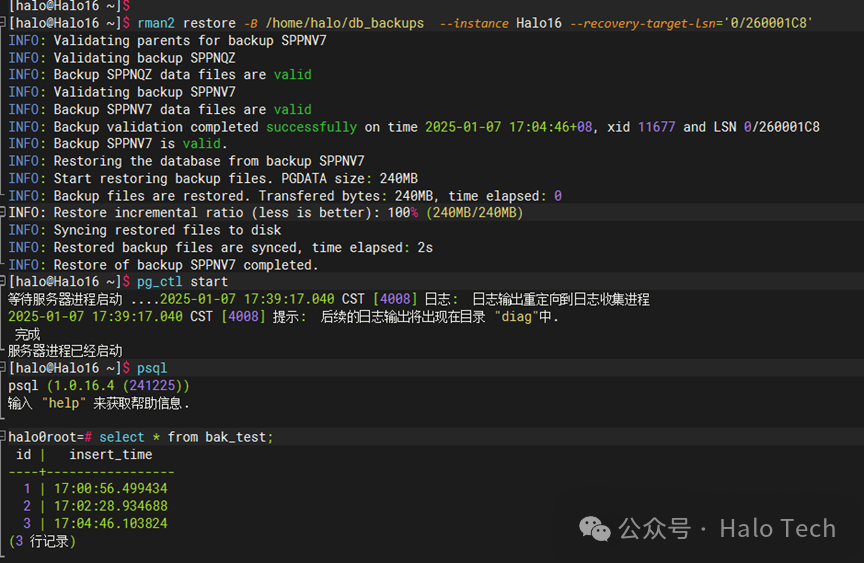Collapse fold marker beside Restore incremental ratio line
Viewport: 864px width, 563px height.
click(3, 212)
